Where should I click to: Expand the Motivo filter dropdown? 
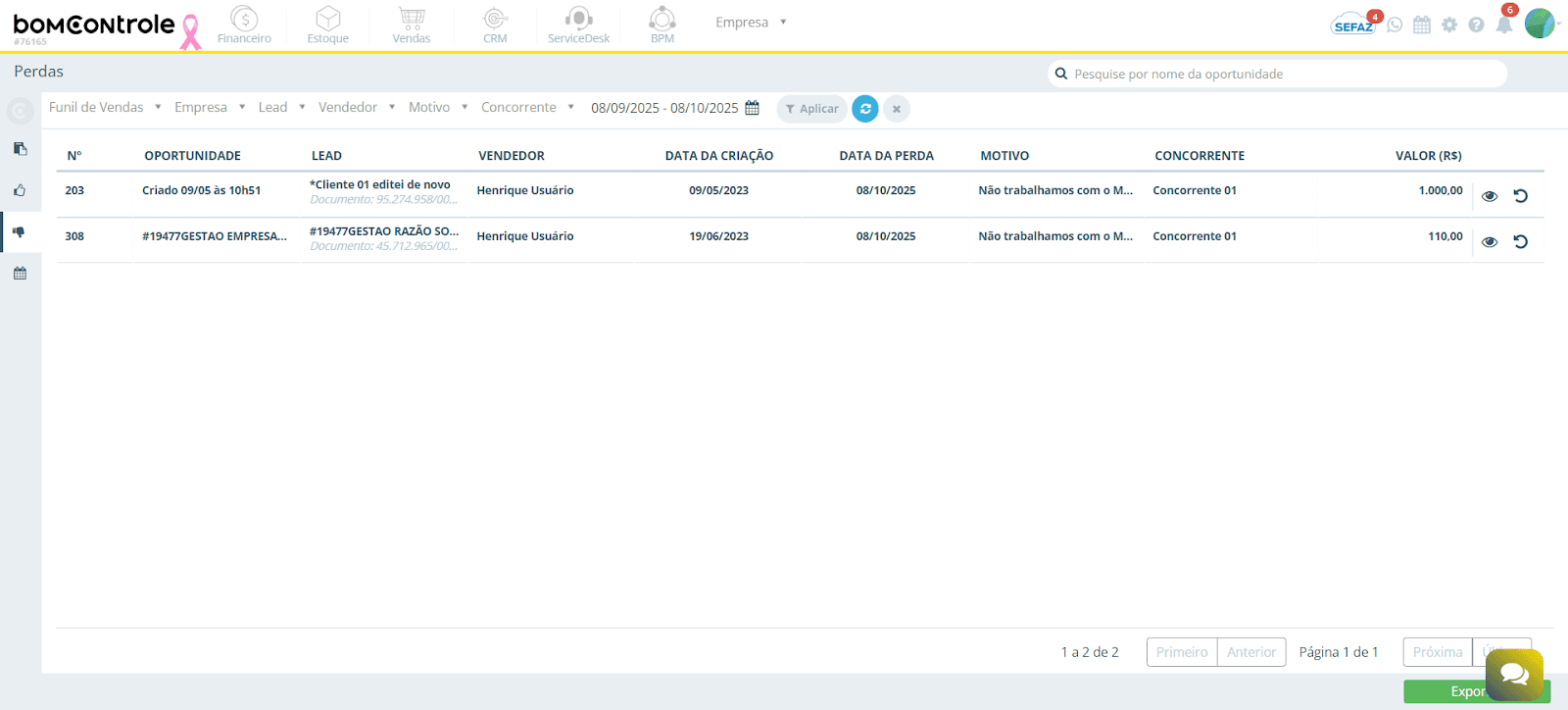tap(438, 108)
